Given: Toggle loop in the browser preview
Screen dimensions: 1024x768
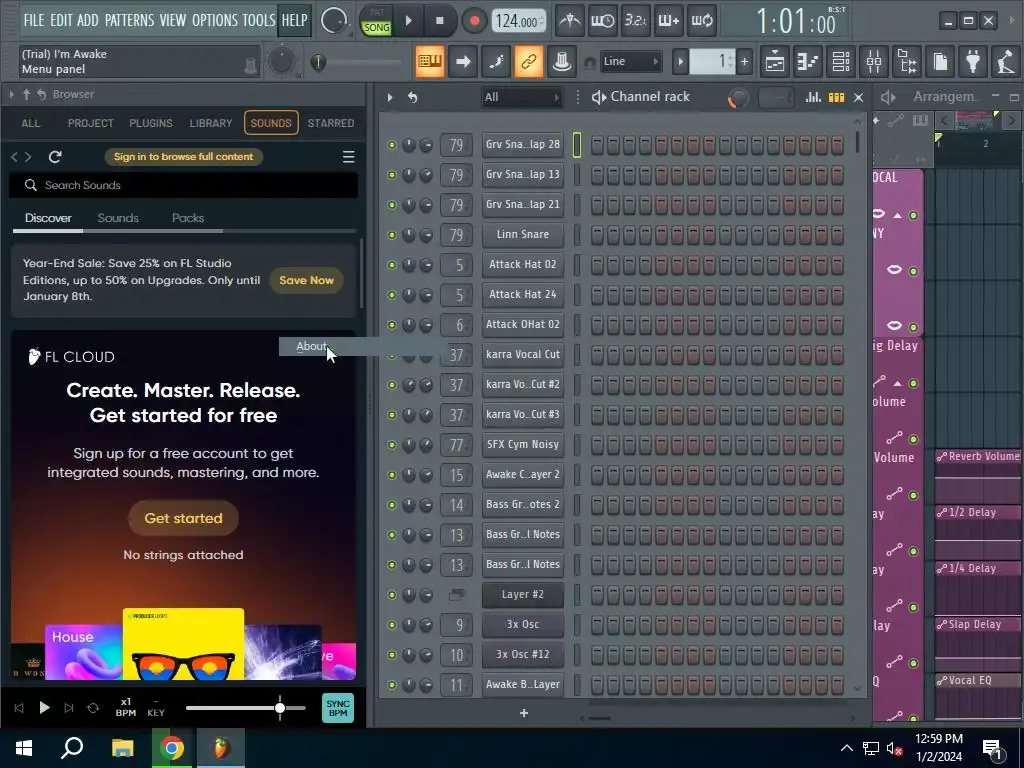Looking at the screenshot, I should coord(93,708).
